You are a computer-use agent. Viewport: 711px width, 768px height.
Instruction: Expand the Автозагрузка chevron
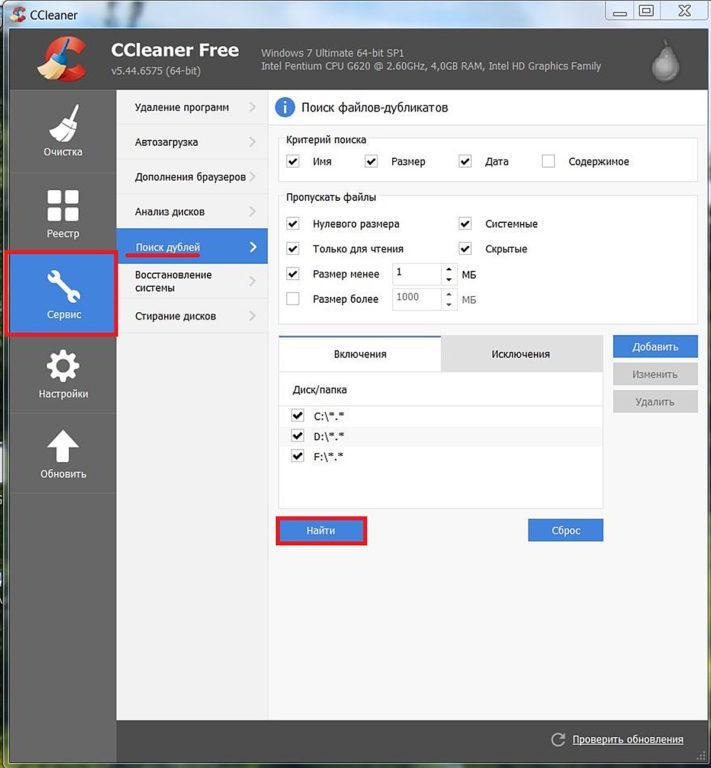(252, 142)
